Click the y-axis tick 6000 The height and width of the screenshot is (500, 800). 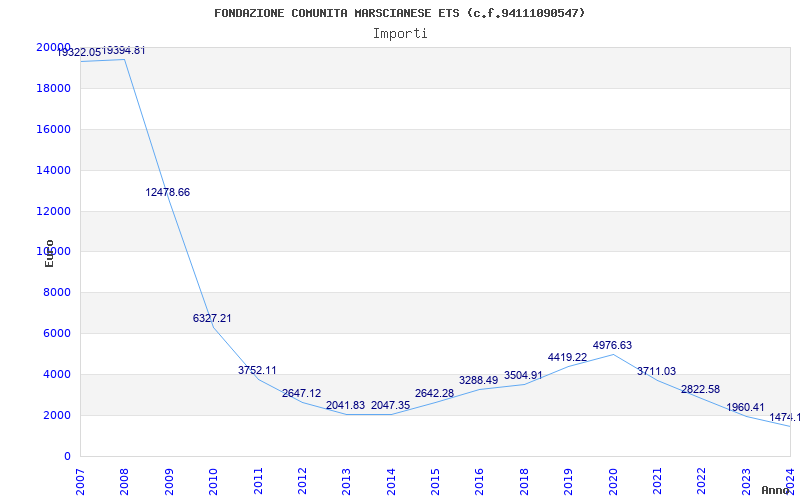pos(57,334)
